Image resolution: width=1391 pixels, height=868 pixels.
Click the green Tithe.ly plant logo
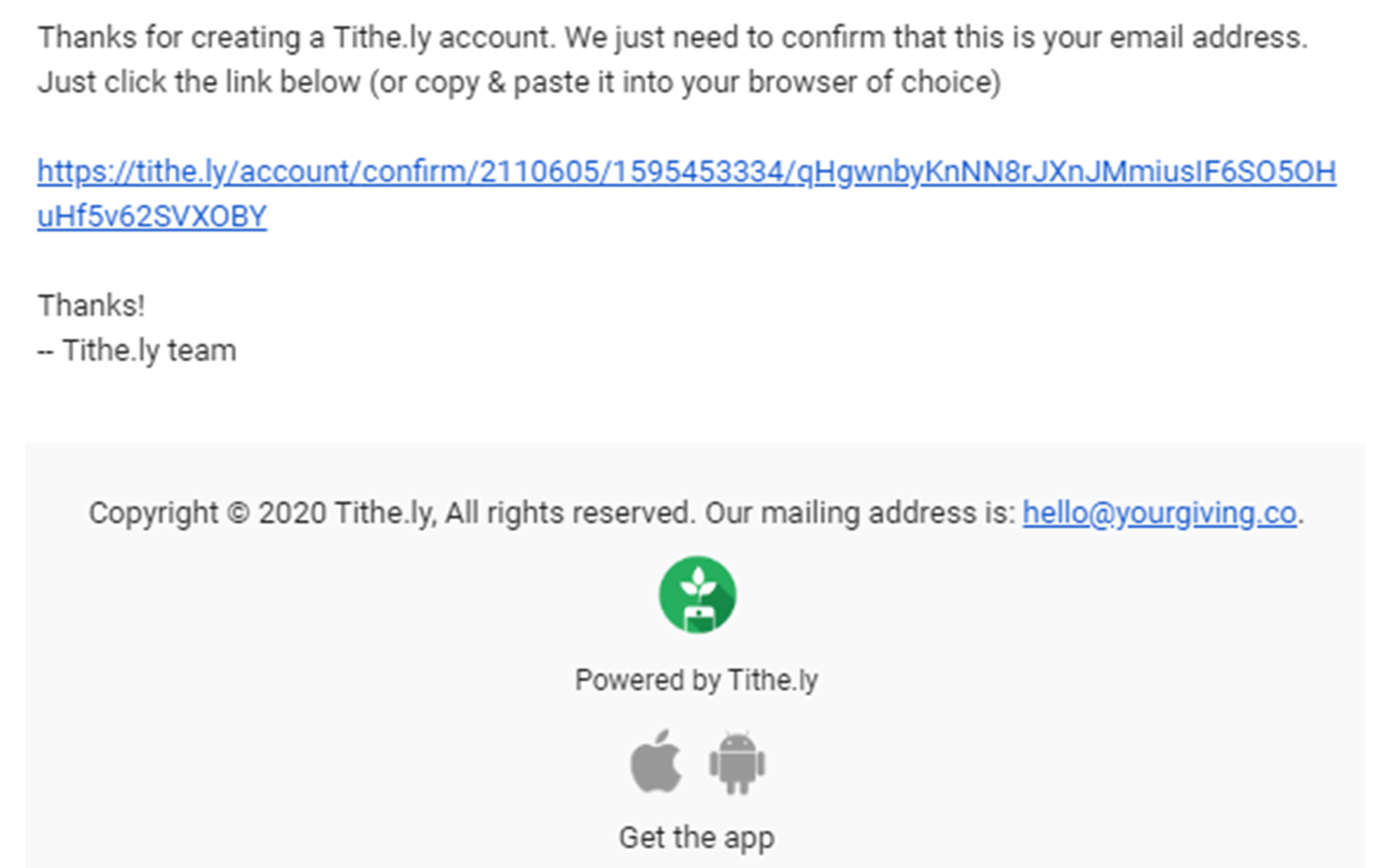(697, 595)
